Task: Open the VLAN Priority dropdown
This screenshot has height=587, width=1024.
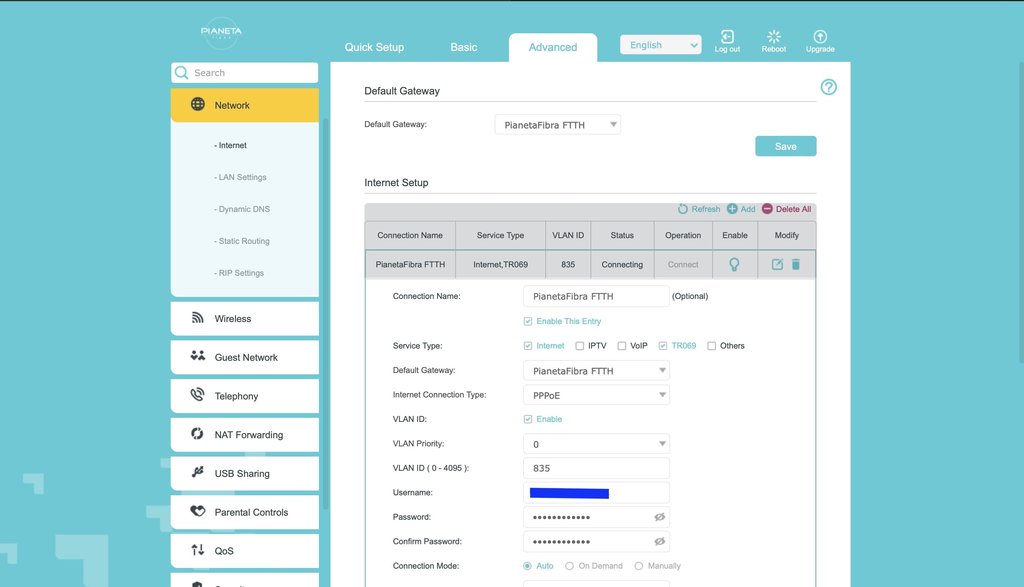Action: click(x=596, y=444)
